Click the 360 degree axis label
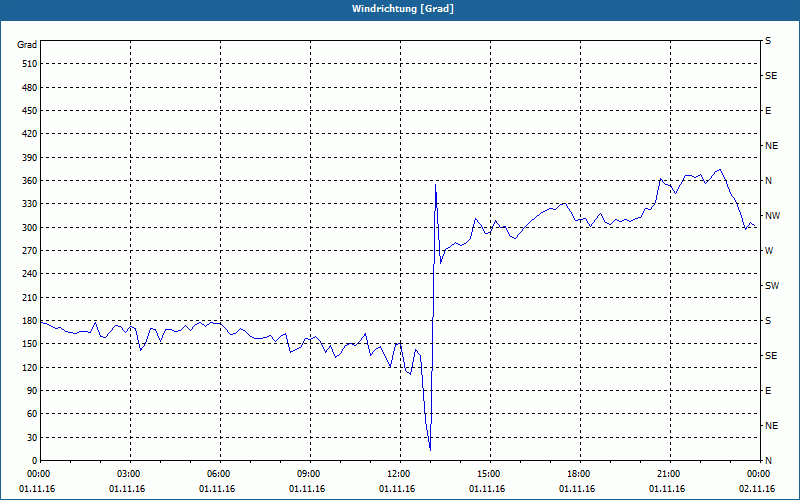 pyautogui.click(x=30, y=181)
